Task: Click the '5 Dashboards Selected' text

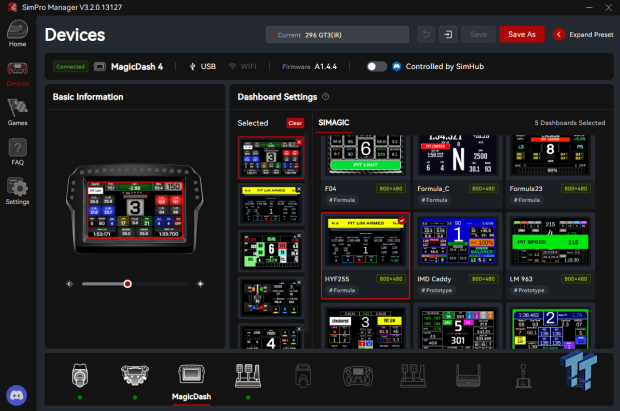Action: pyautogui.click(x=570, y=123)
